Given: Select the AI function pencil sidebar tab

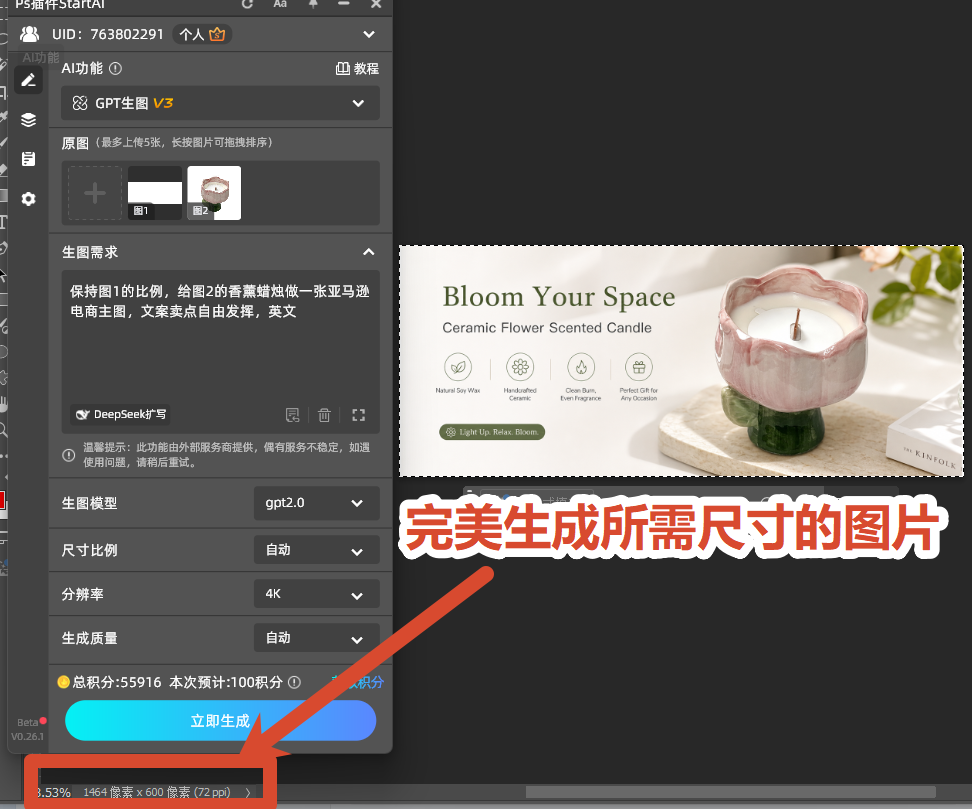Looking at the screenshot, I should (29, 80).
